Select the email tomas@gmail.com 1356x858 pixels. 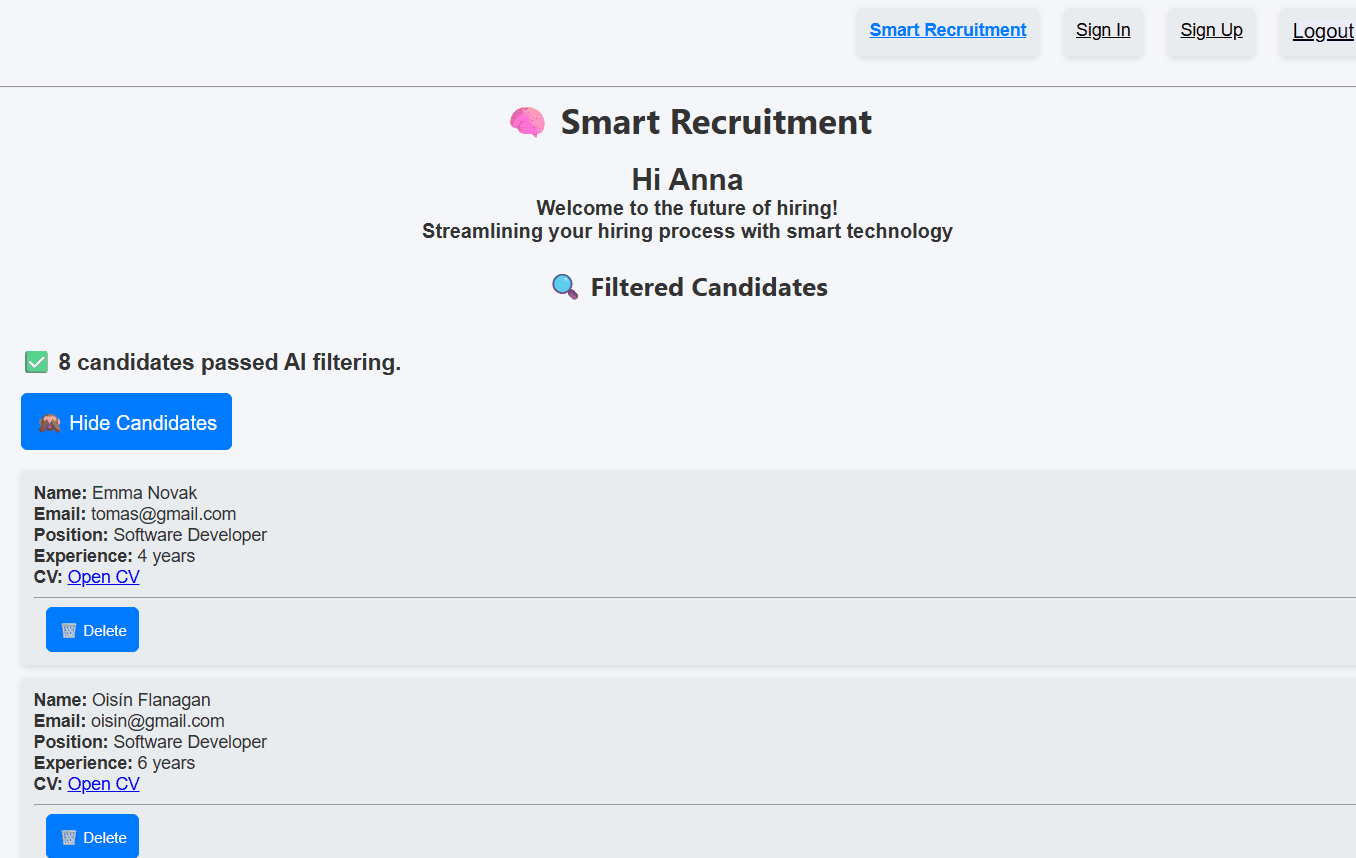tap(163, 514)
